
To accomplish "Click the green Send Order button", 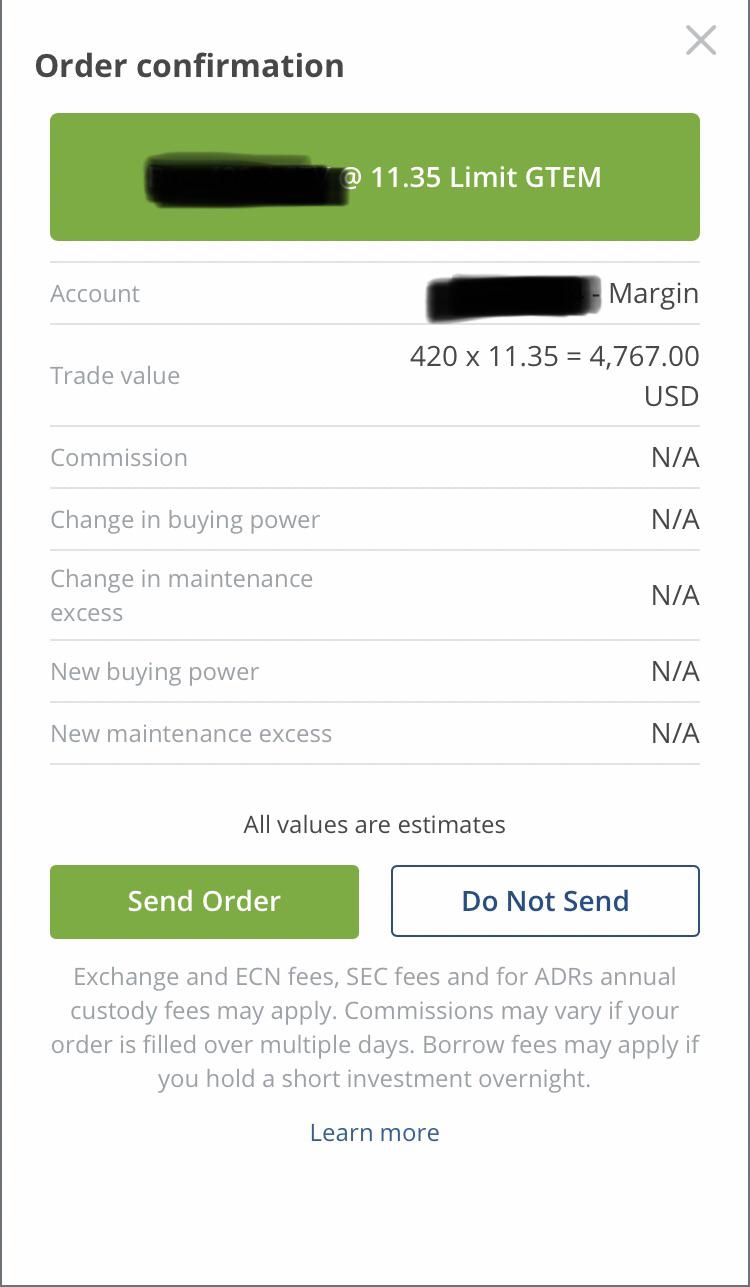I will click(204, 901).
